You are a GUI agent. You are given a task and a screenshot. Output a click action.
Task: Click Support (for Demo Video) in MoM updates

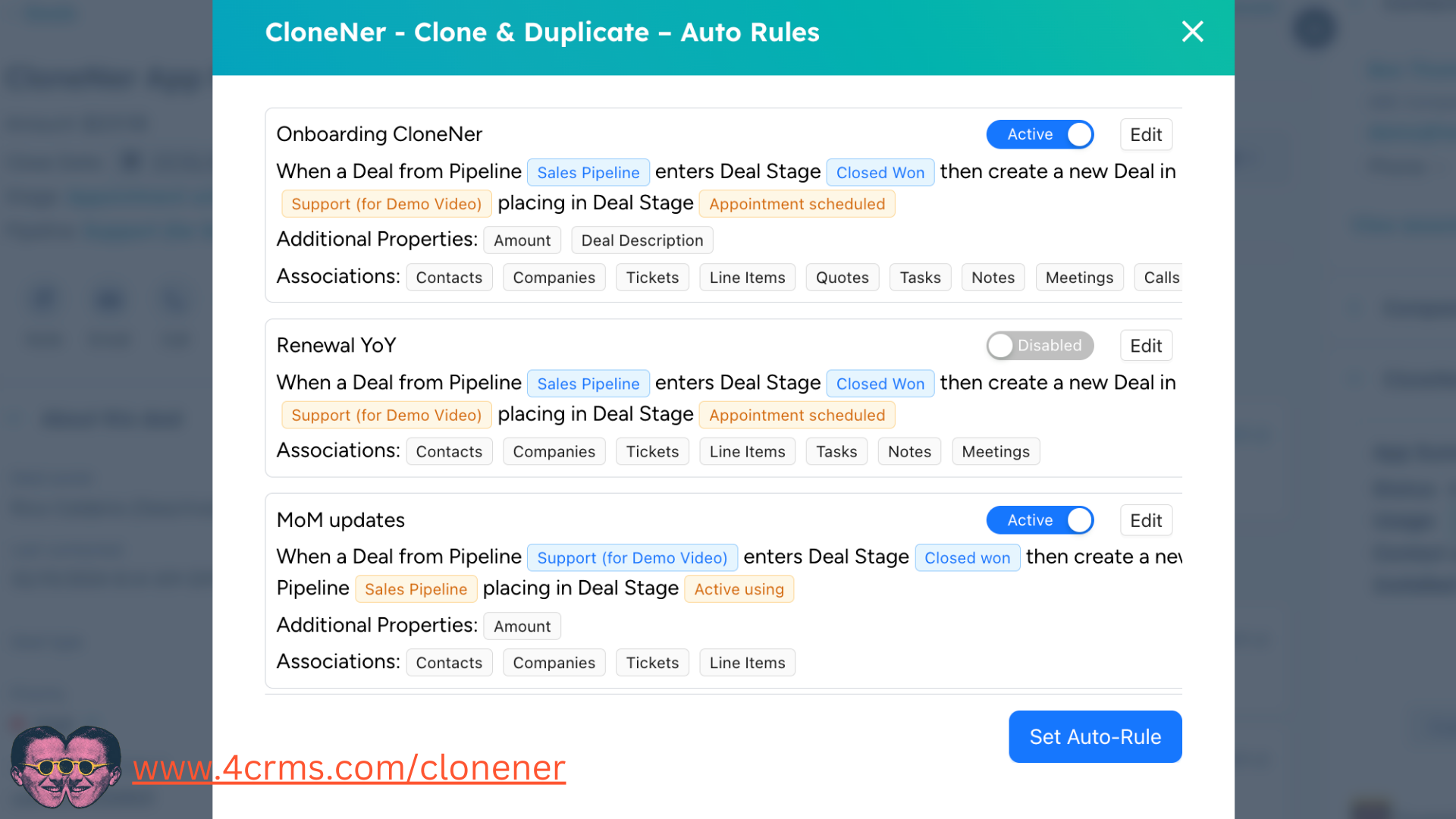[632, 558]
